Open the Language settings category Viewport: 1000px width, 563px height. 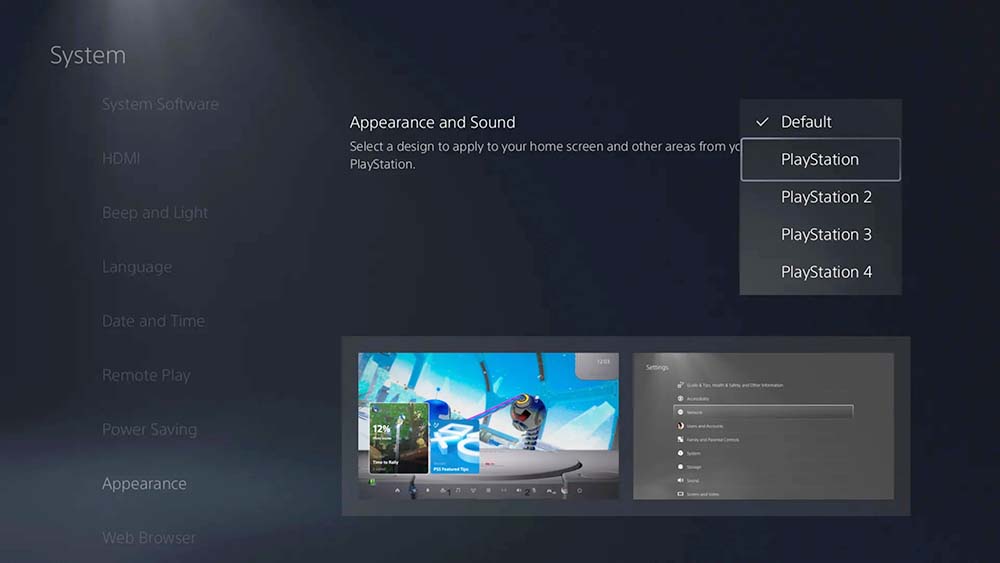pyautogui.click(x=137, y=267)
